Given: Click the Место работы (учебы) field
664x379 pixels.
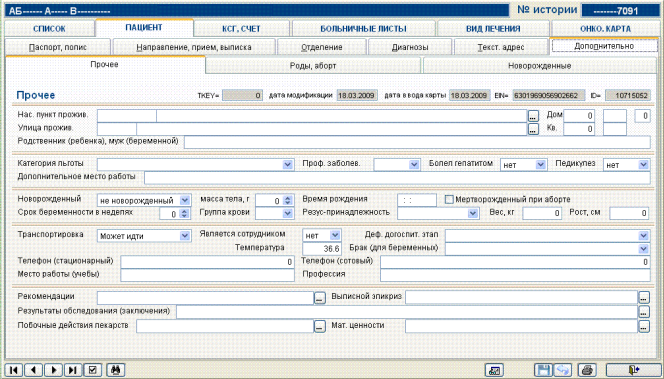Looking at the screenshot, I should [208, 275].
